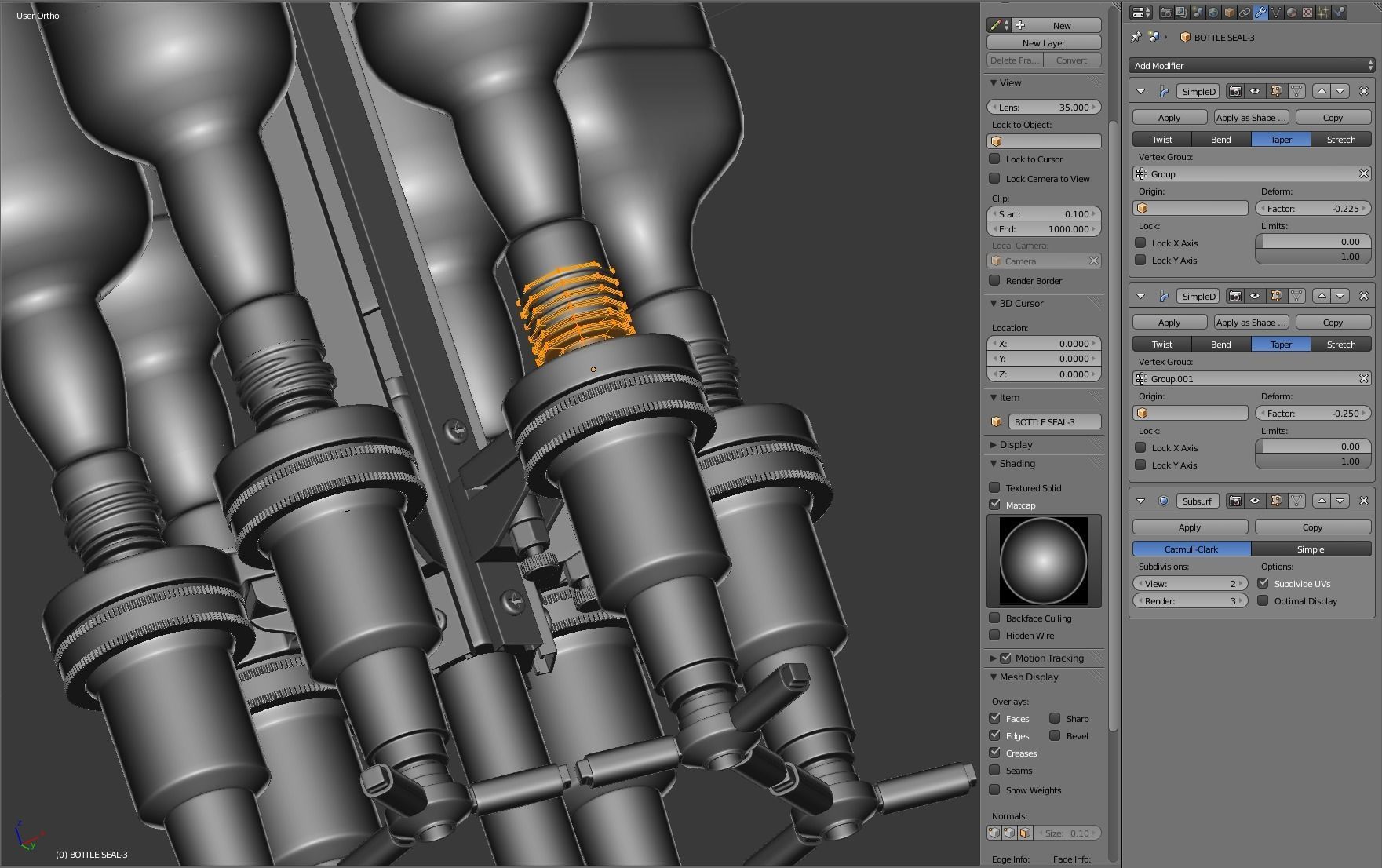Click the pin icon in Properties header
The width and height of the screenshot is (1382, 868).
[1136, 37]
